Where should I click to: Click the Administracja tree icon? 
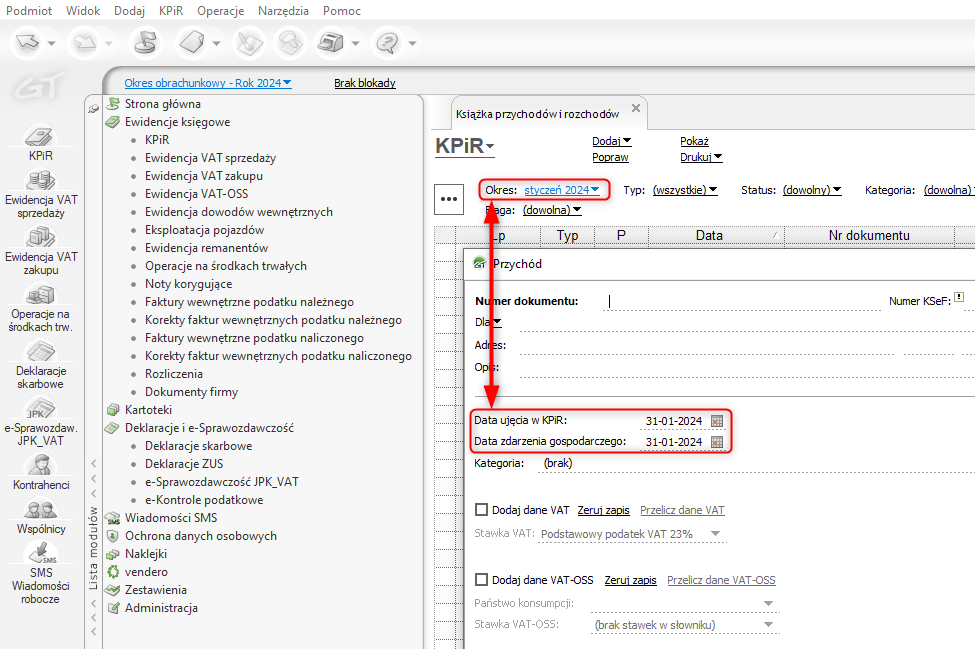(x=113, y=607)
